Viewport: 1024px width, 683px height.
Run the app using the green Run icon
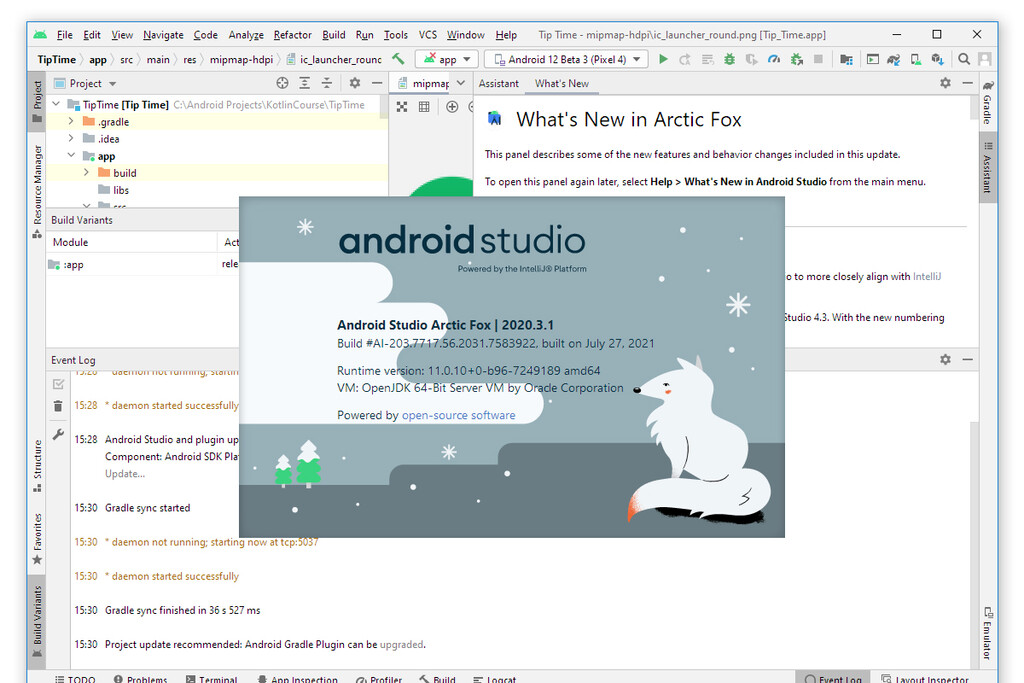(x=663, y=59)
